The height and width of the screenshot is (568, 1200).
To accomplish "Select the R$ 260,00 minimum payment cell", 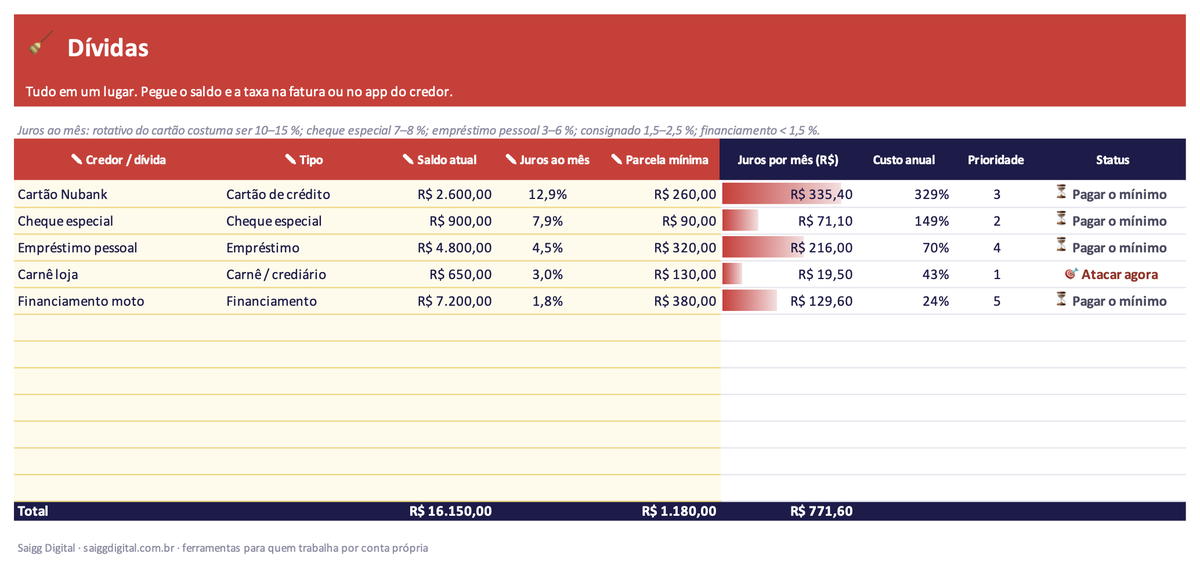I will (660, 194).
